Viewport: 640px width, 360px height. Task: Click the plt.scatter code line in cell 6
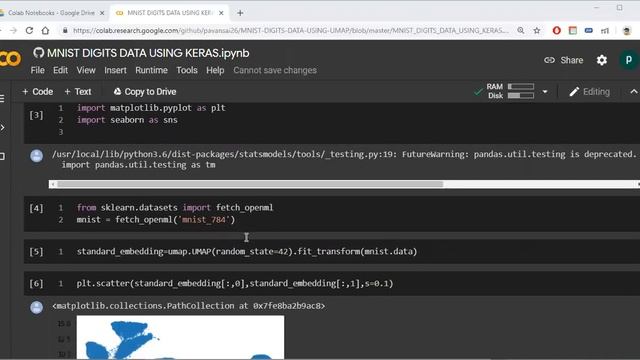(235, 283)
